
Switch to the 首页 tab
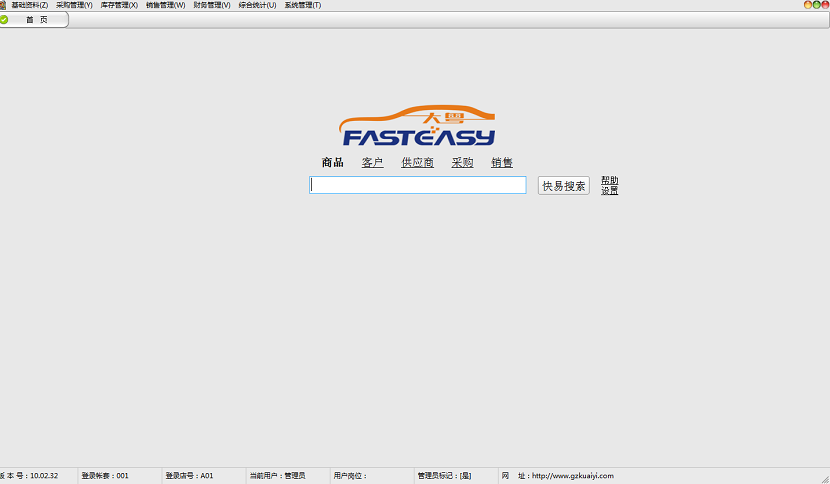[x=36, y=20]
